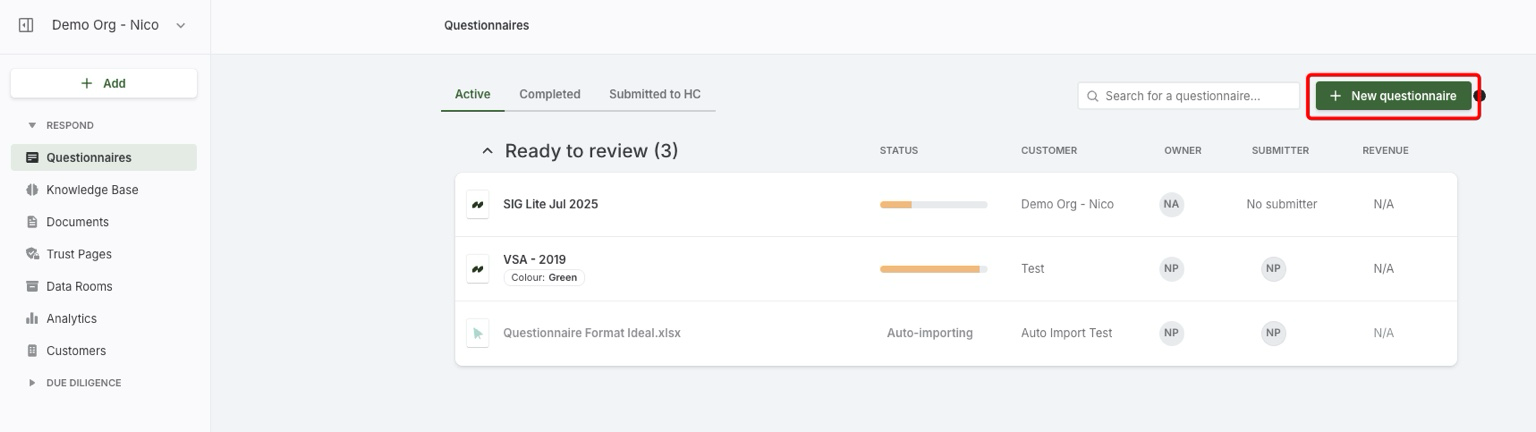Viewport: 1536px width, 432px height.
Task: Click the Questionnaire Format Ideal.xlsx cursor icon
Action: tap(478, 333)
